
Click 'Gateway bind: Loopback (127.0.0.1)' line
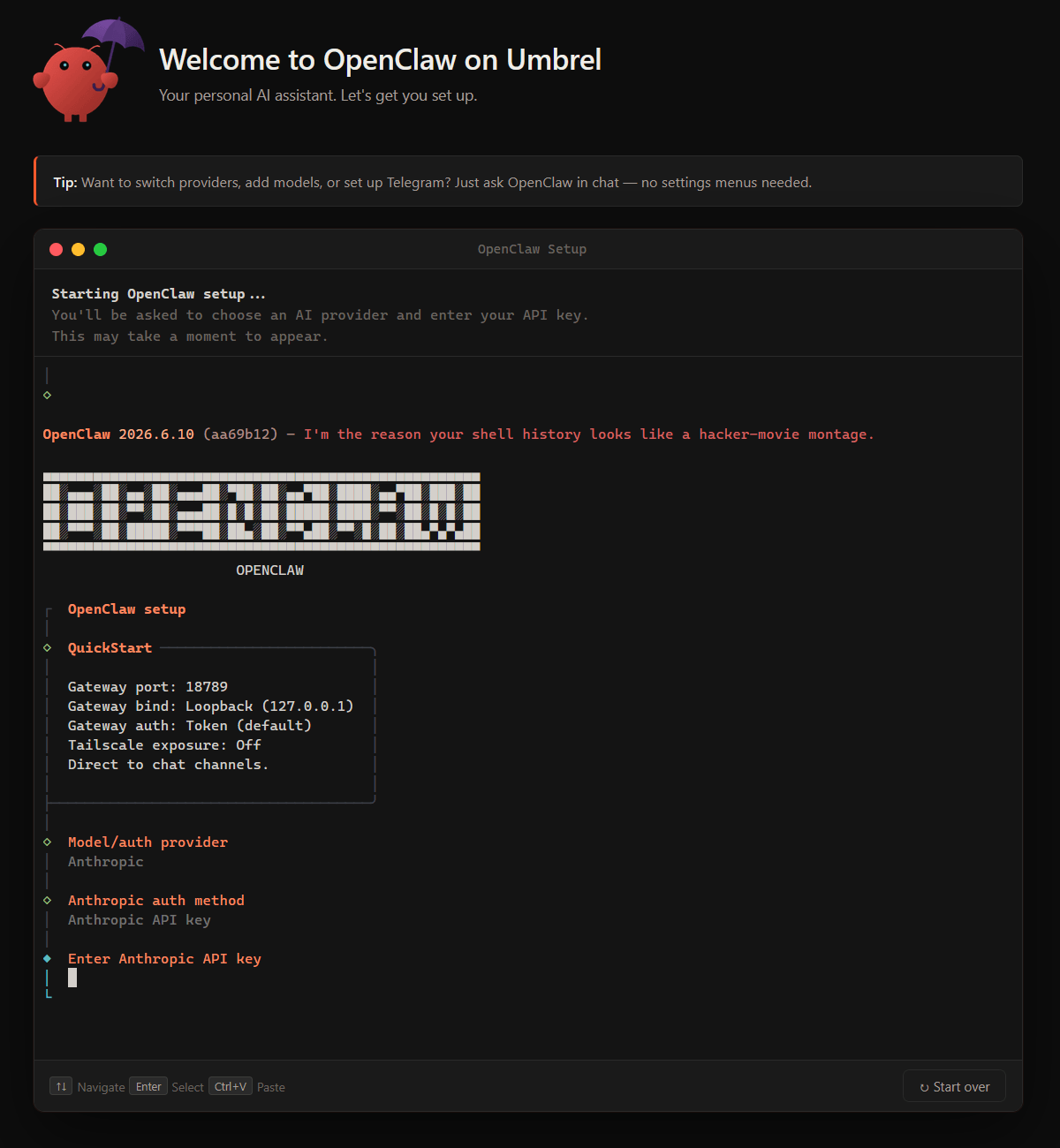pos(210,706)
